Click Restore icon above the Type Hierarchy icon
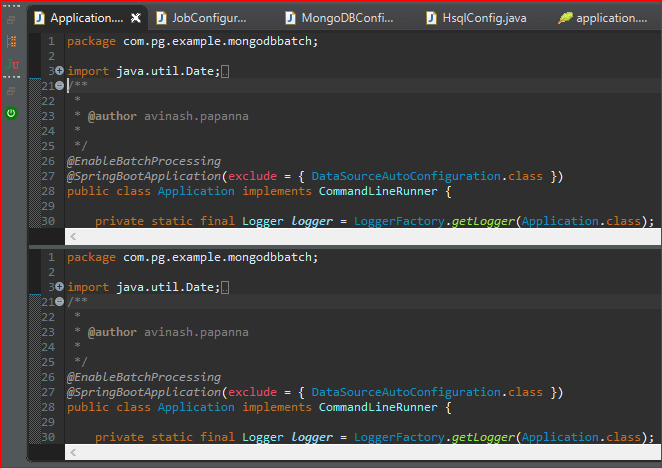The image size is (662, 468). (11, 19)
